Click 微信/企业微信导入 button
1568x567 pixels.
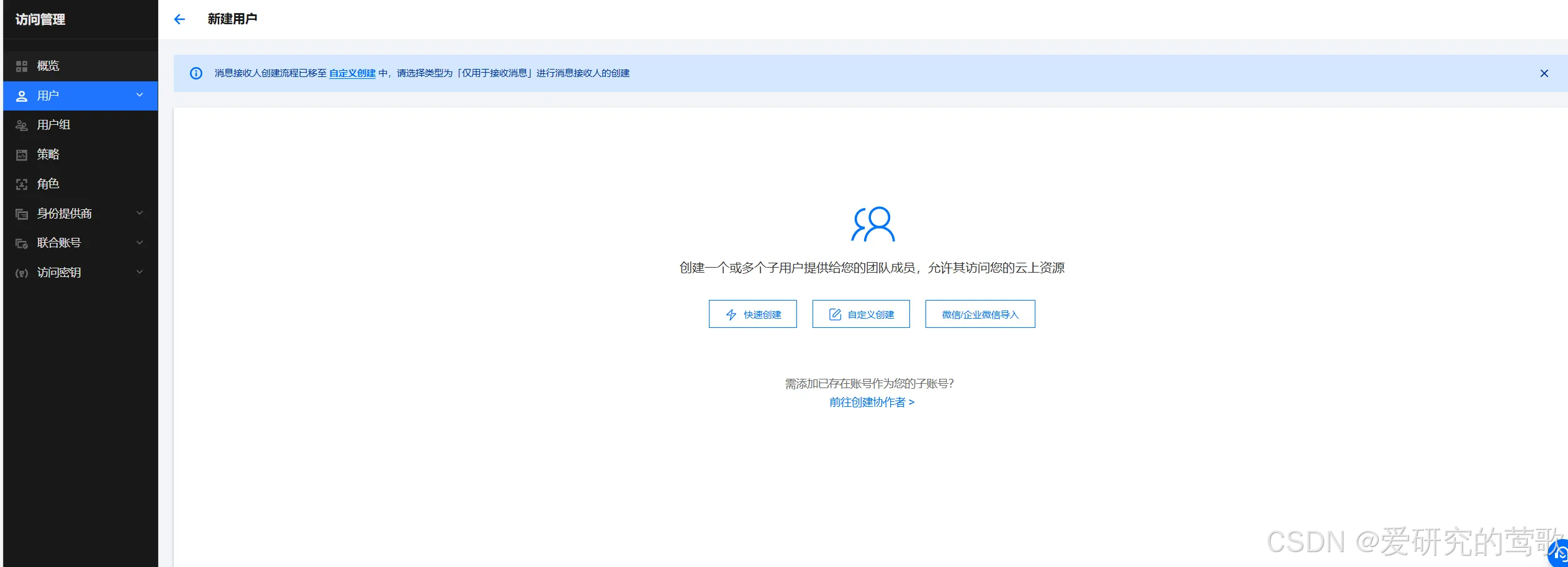coord(980,314)
